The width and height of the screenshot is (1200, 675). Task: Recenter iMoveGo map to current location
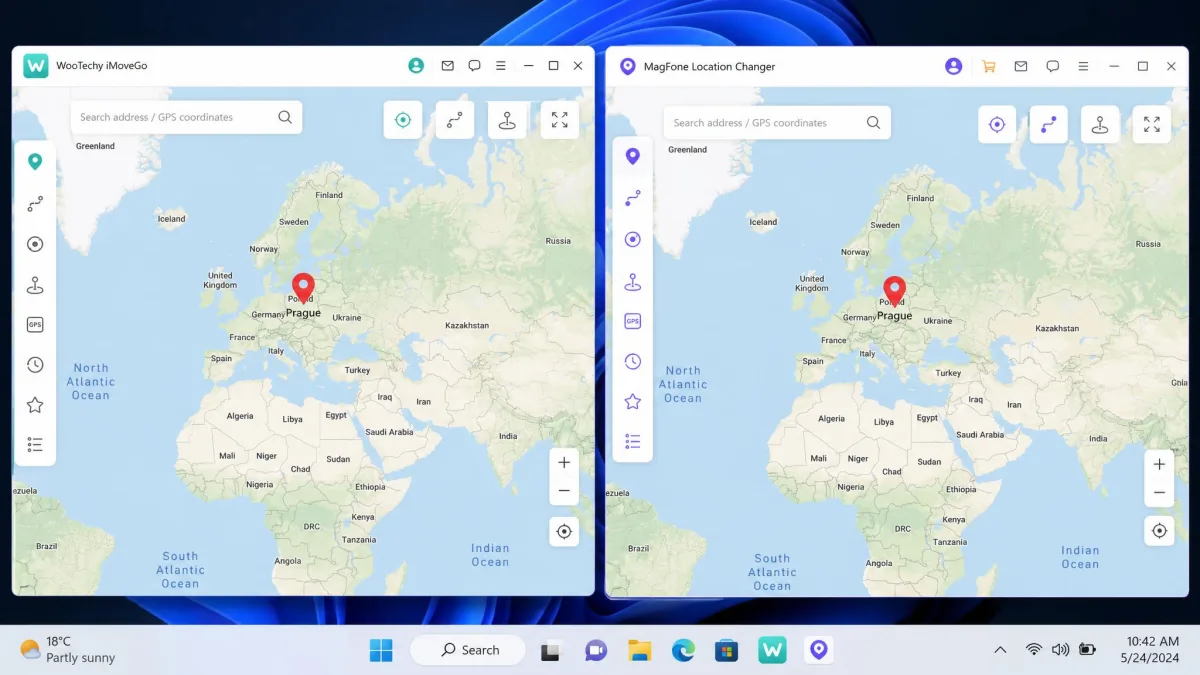tap(564, 532)
